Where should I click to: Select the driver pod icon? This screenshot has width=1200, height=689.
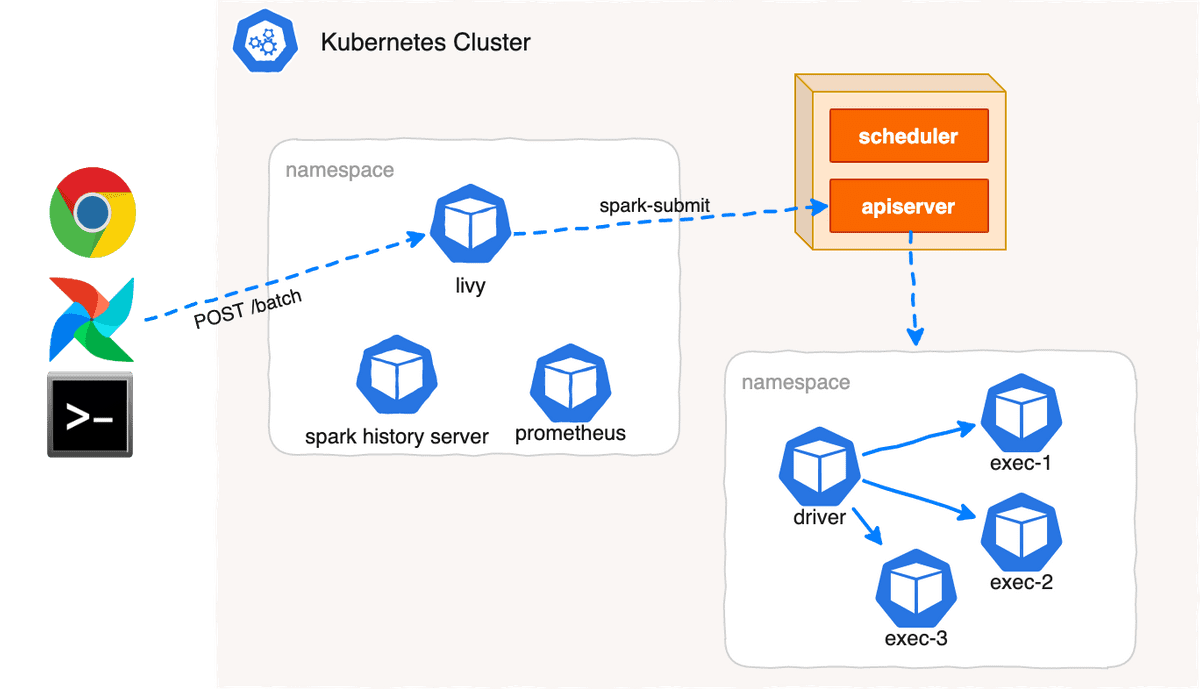pos(819,463)
